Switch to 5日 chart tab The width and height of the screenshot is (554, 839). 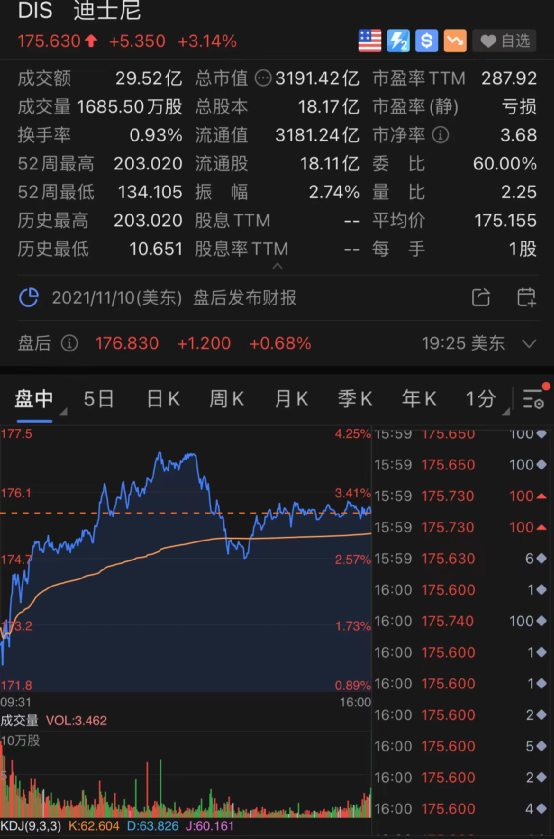pos(98,399)
